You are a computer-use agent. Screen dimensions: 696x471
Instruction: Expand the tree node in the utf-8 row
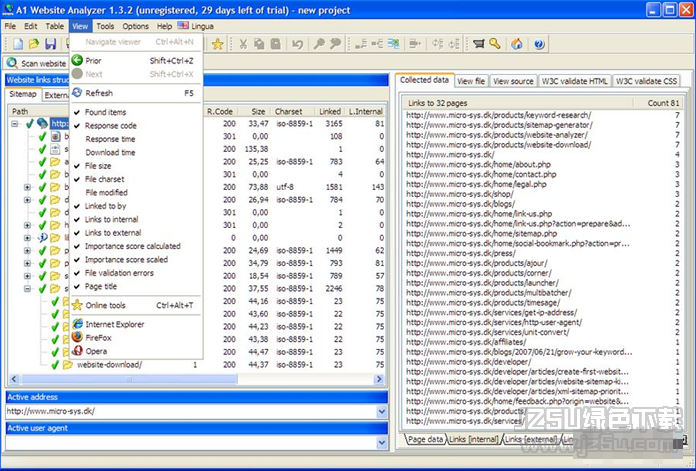pyautogui.click(x=28, y=187)
